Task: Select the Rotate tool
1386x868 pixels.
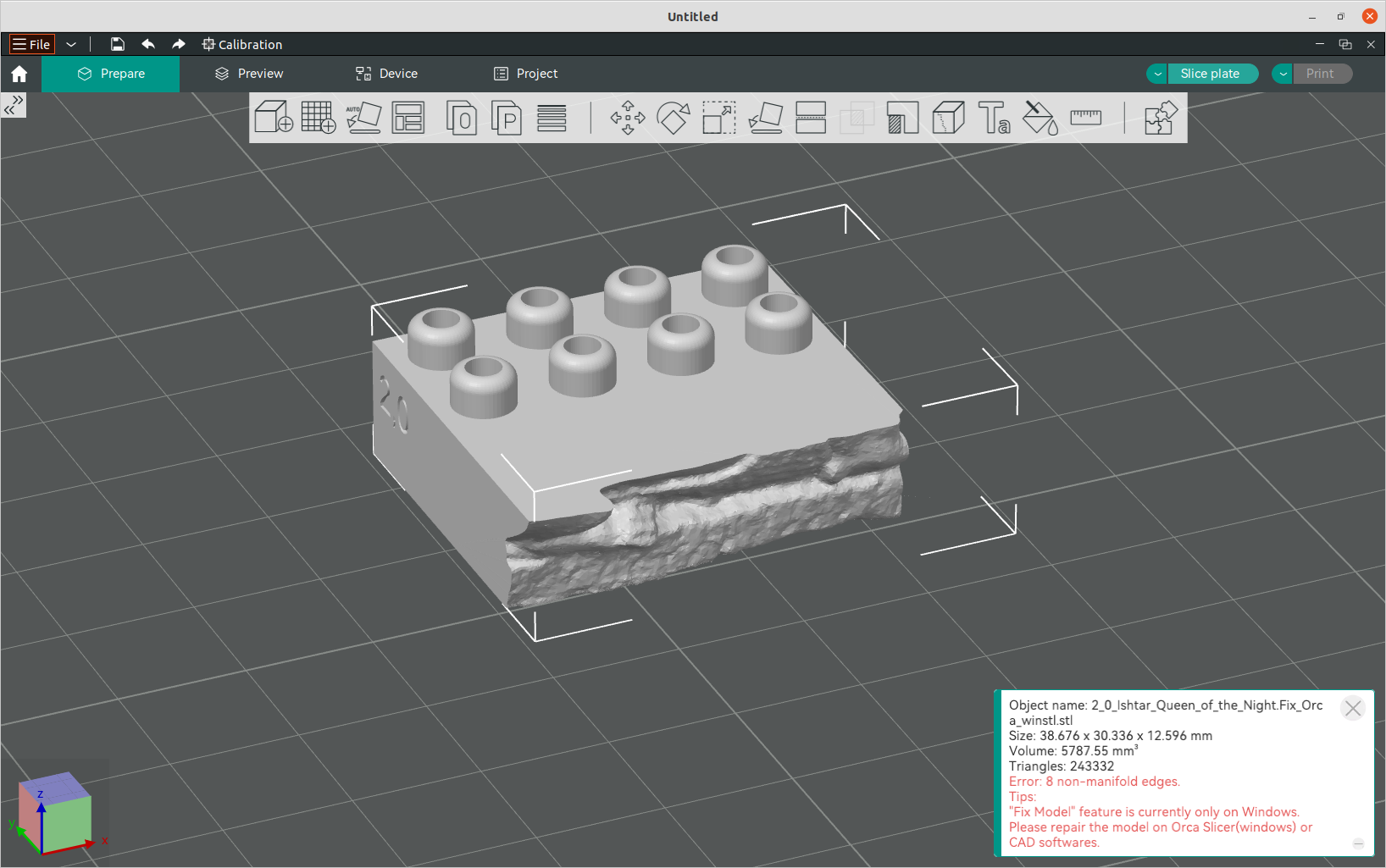Action: pos(674,118)
